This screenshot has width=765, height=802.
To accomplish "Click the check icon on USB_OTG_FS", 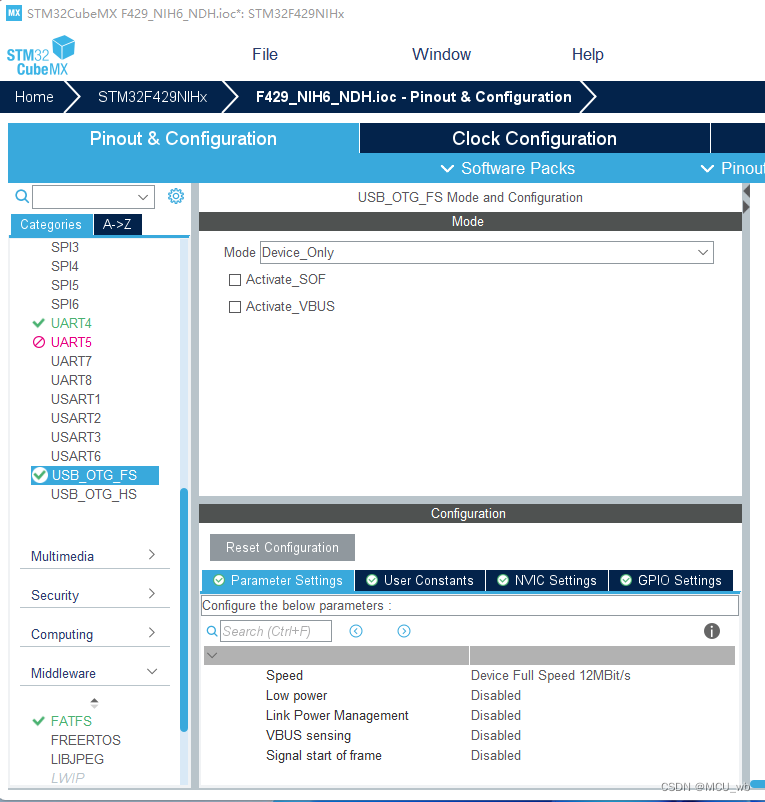I will 40,475.
